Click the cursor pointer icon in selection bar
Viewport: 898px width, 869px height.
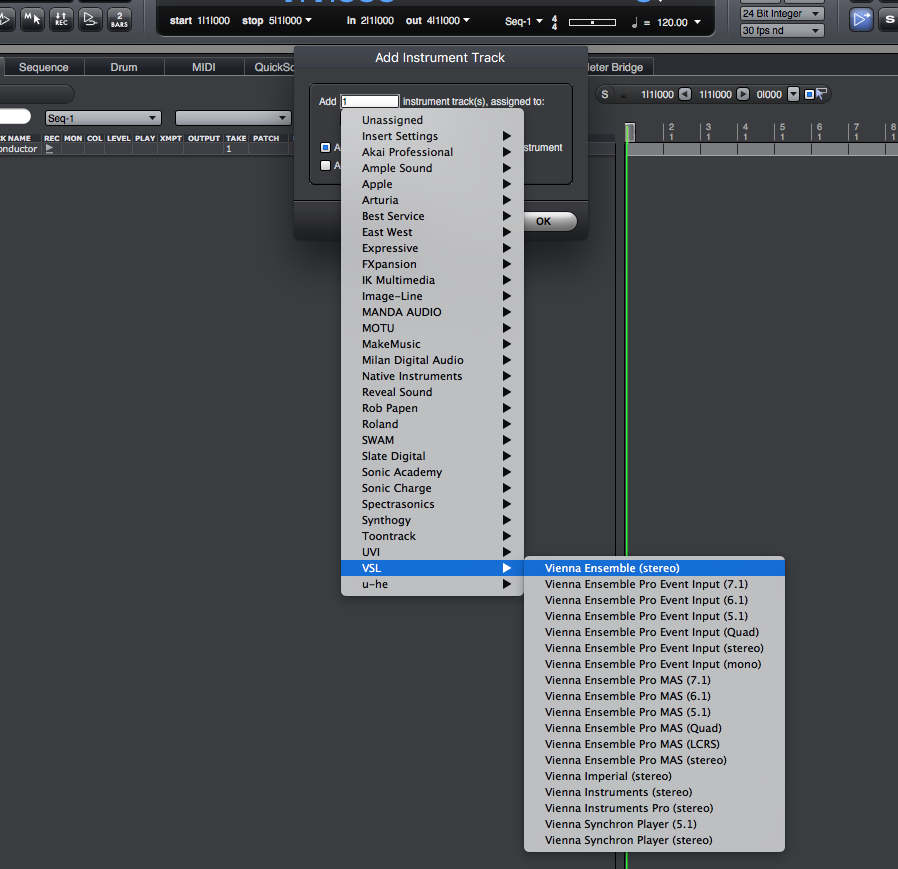point(821,94)
